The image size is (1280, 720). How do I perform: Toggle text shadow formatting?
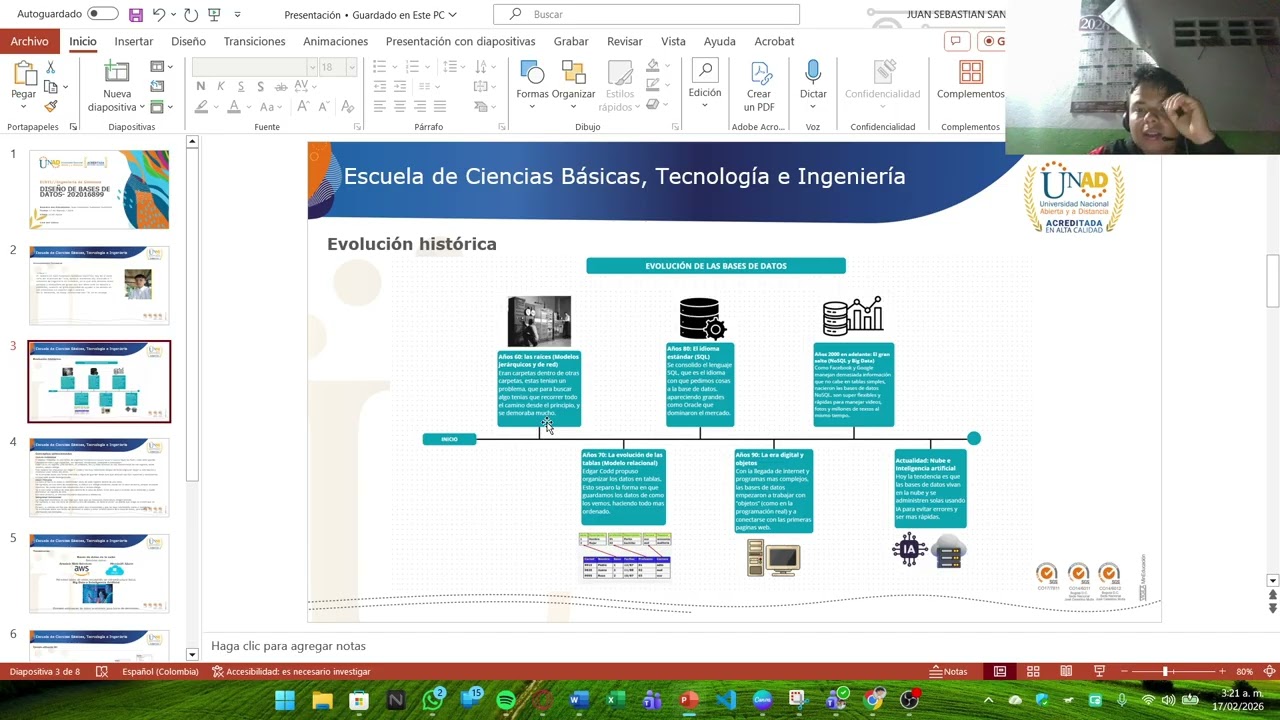260,87
